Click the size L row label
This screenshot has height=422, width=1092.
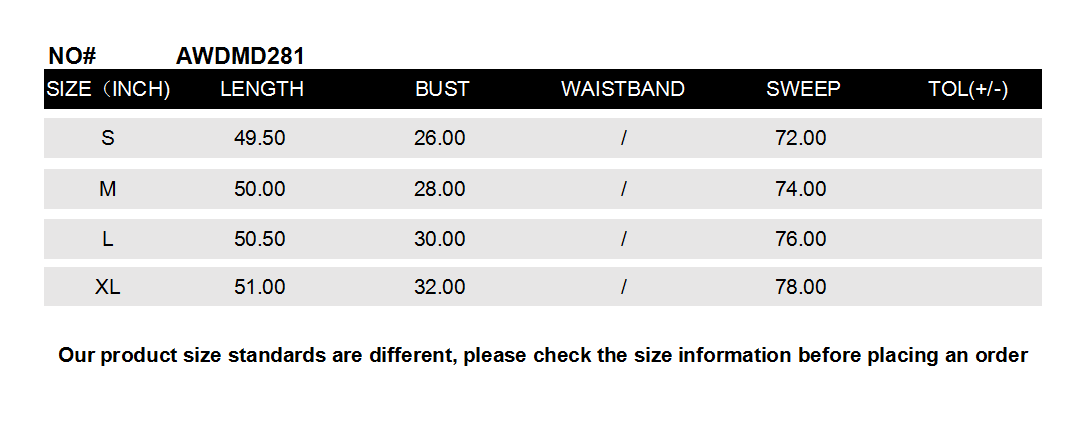click(x=108, y=239)
